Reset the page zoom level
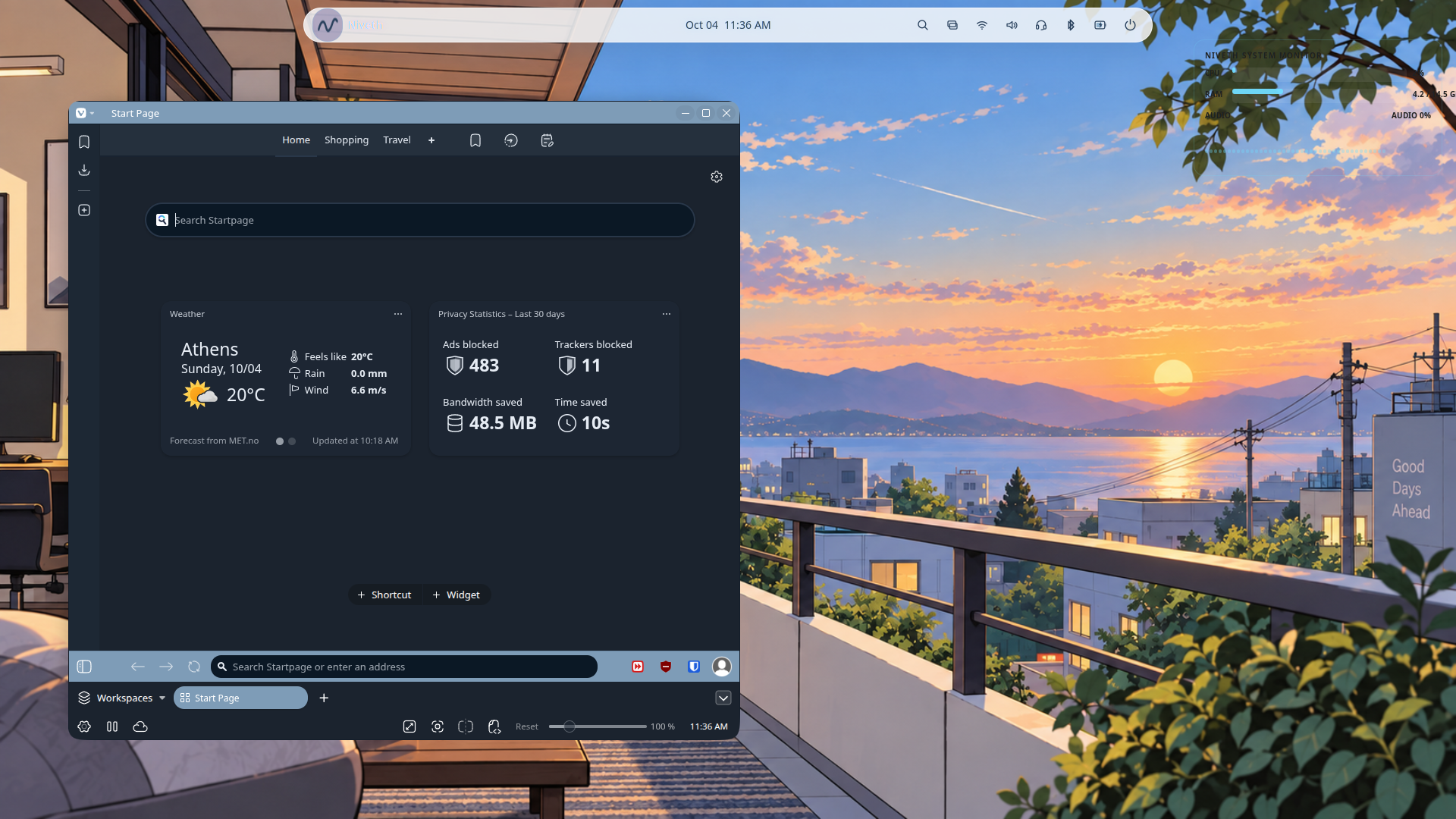This screenshot has height=819, width=1456. coord(526,726)
